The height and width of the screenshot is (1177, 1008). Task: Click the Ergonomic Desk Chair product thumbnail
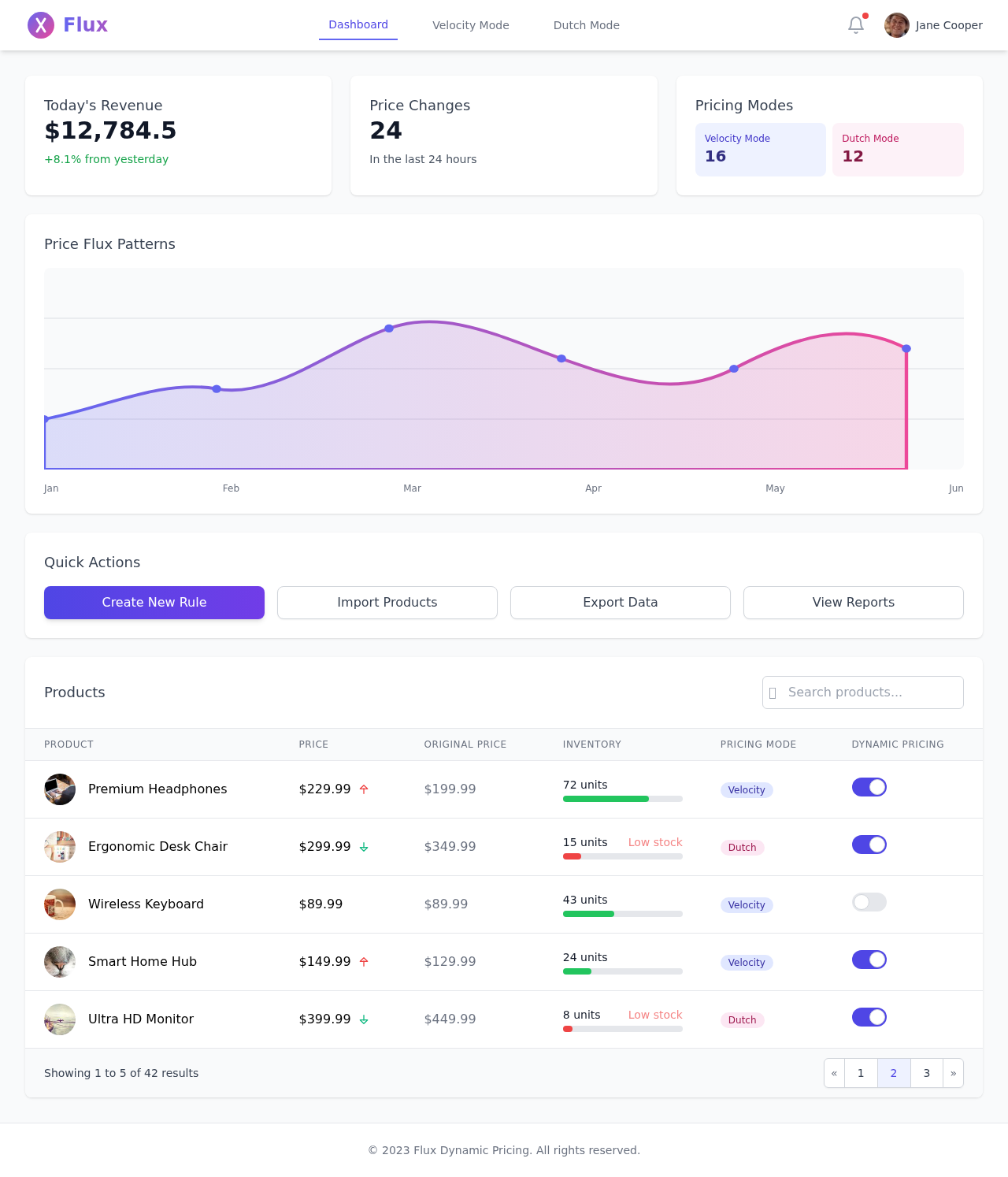coord(60,847)
